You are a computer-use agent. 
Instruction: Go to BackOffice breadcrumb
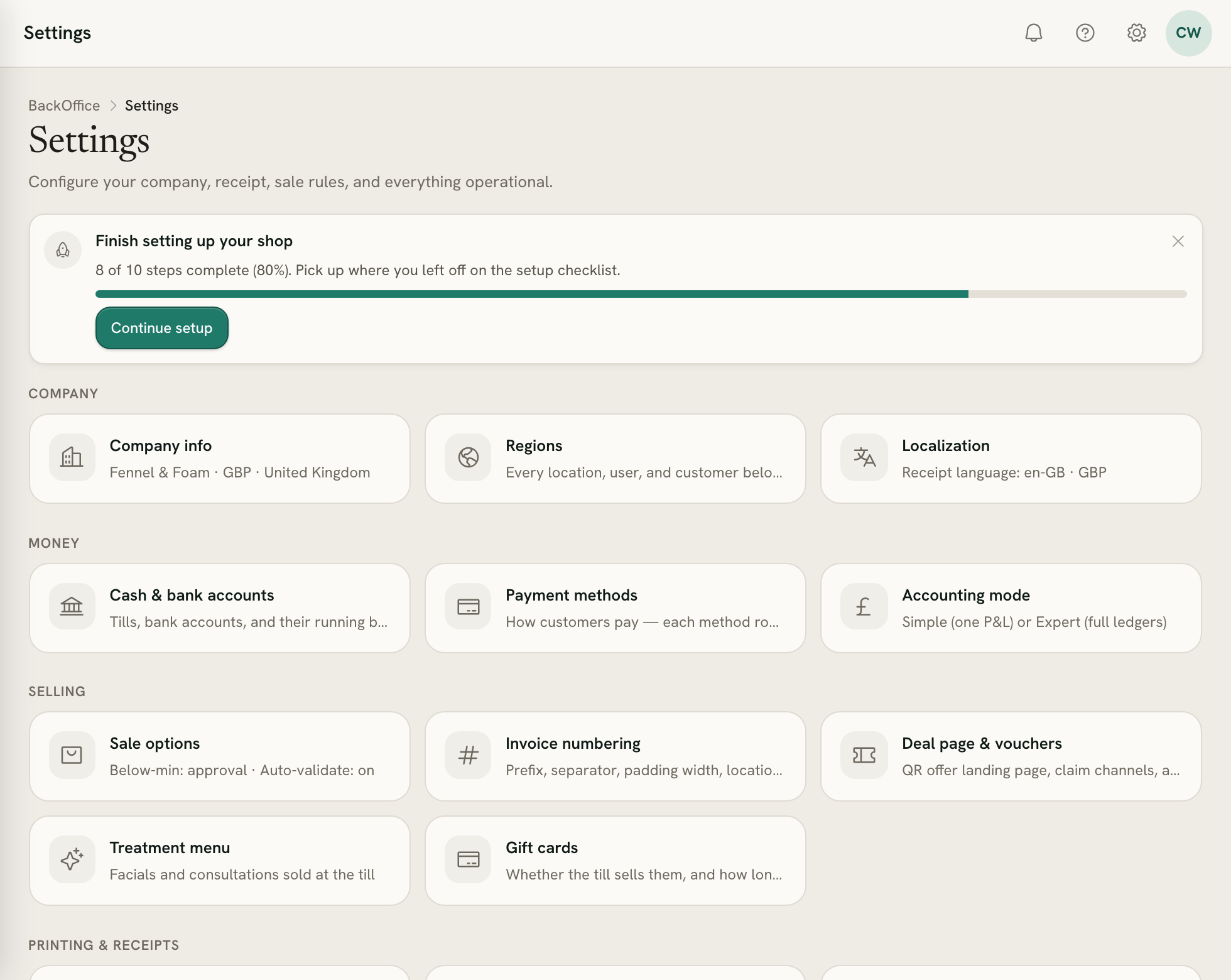click(x=64, y=106)
